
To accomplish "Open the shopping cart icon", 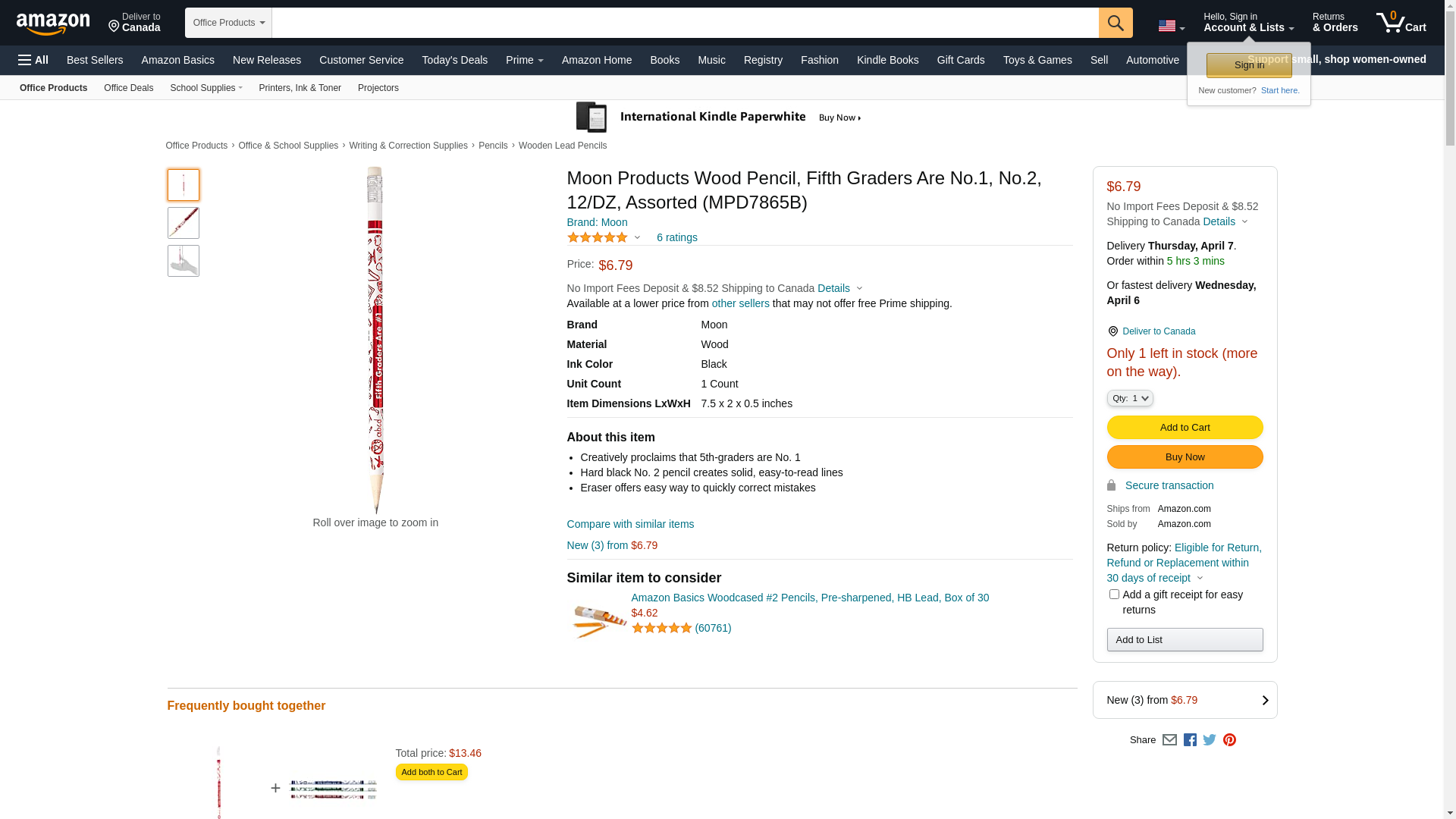I will 1401,23.
